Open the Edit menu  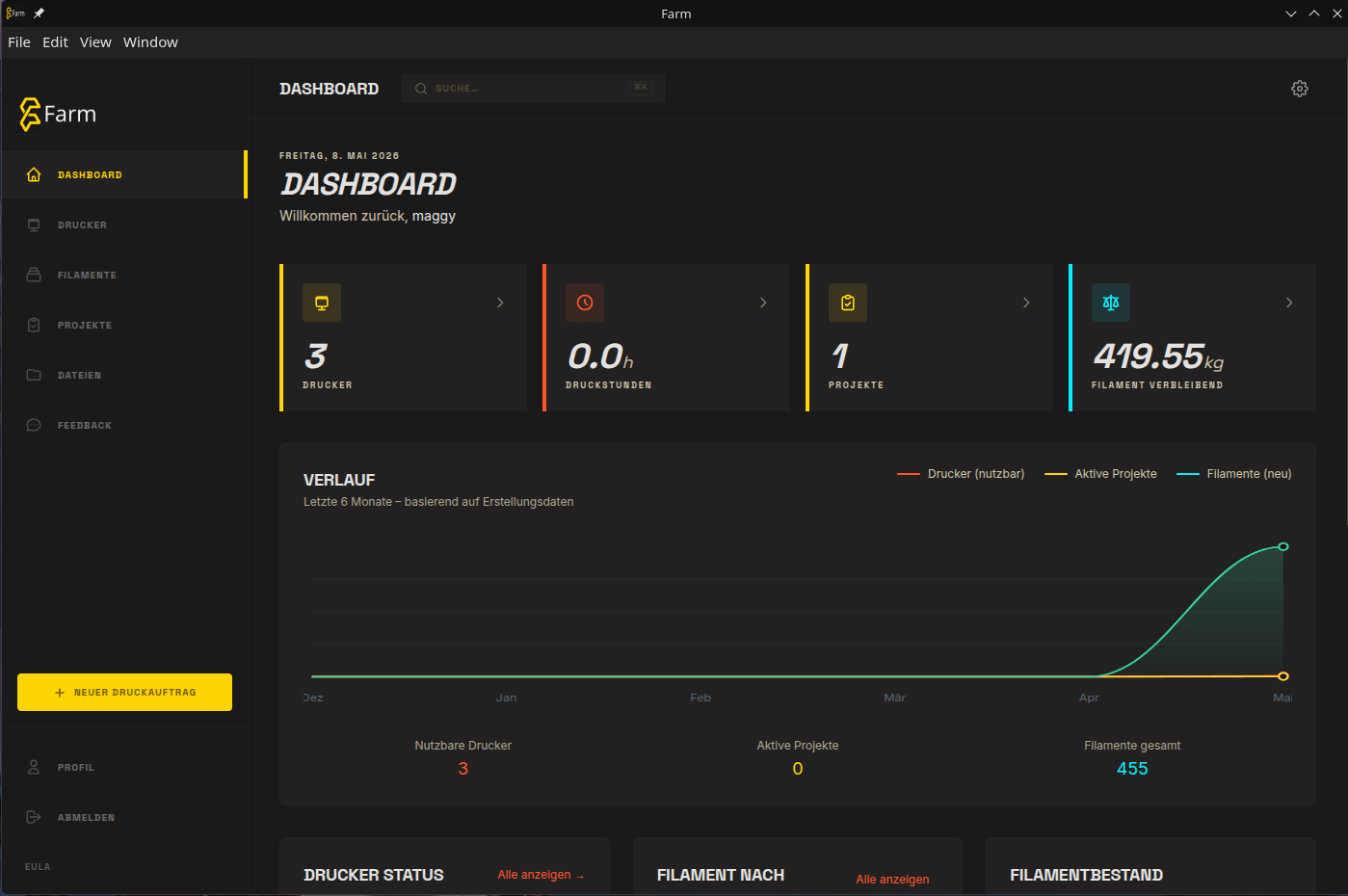[55, 42]
